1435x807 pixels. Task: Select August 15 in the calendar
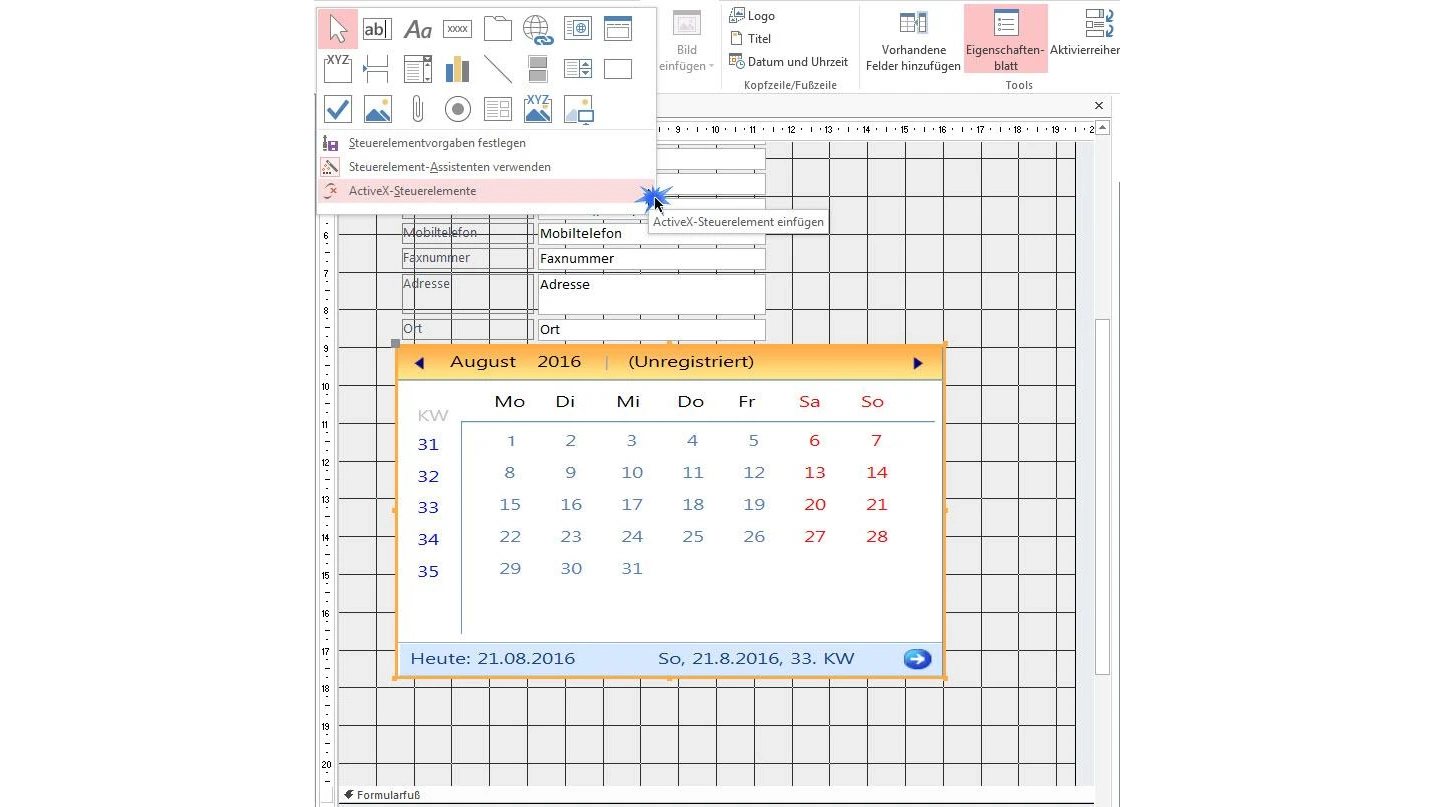pyautogui.click(x=510, y=505)
